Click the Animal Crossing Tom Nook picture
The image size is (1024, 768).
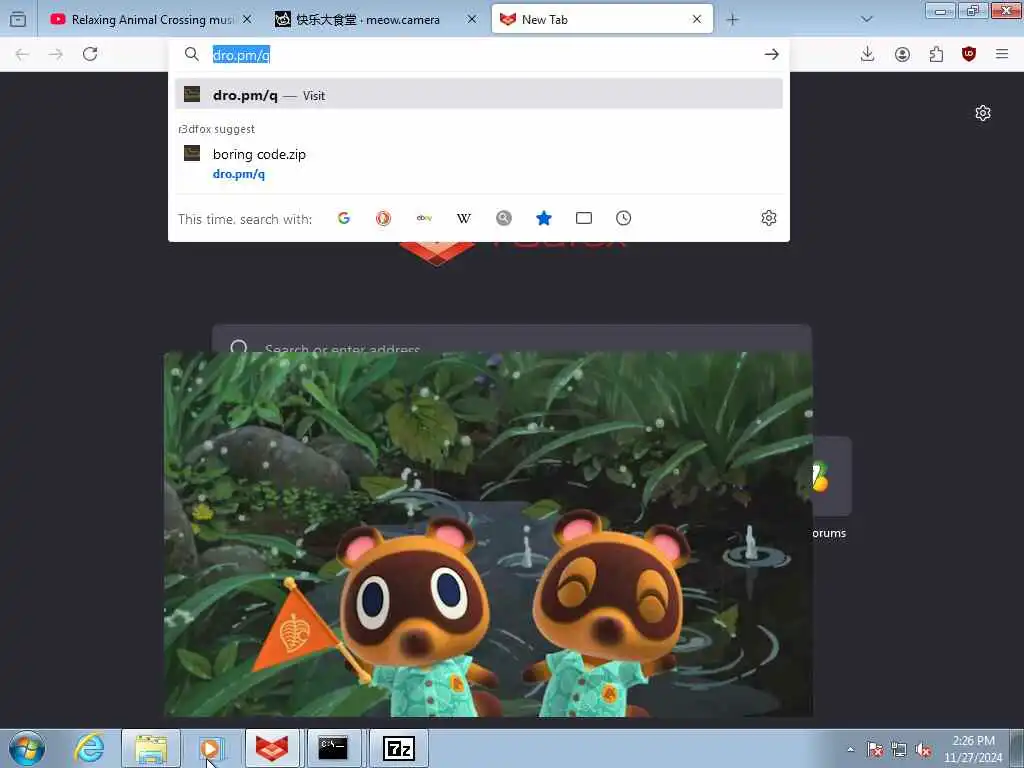(x=488, y=534)
